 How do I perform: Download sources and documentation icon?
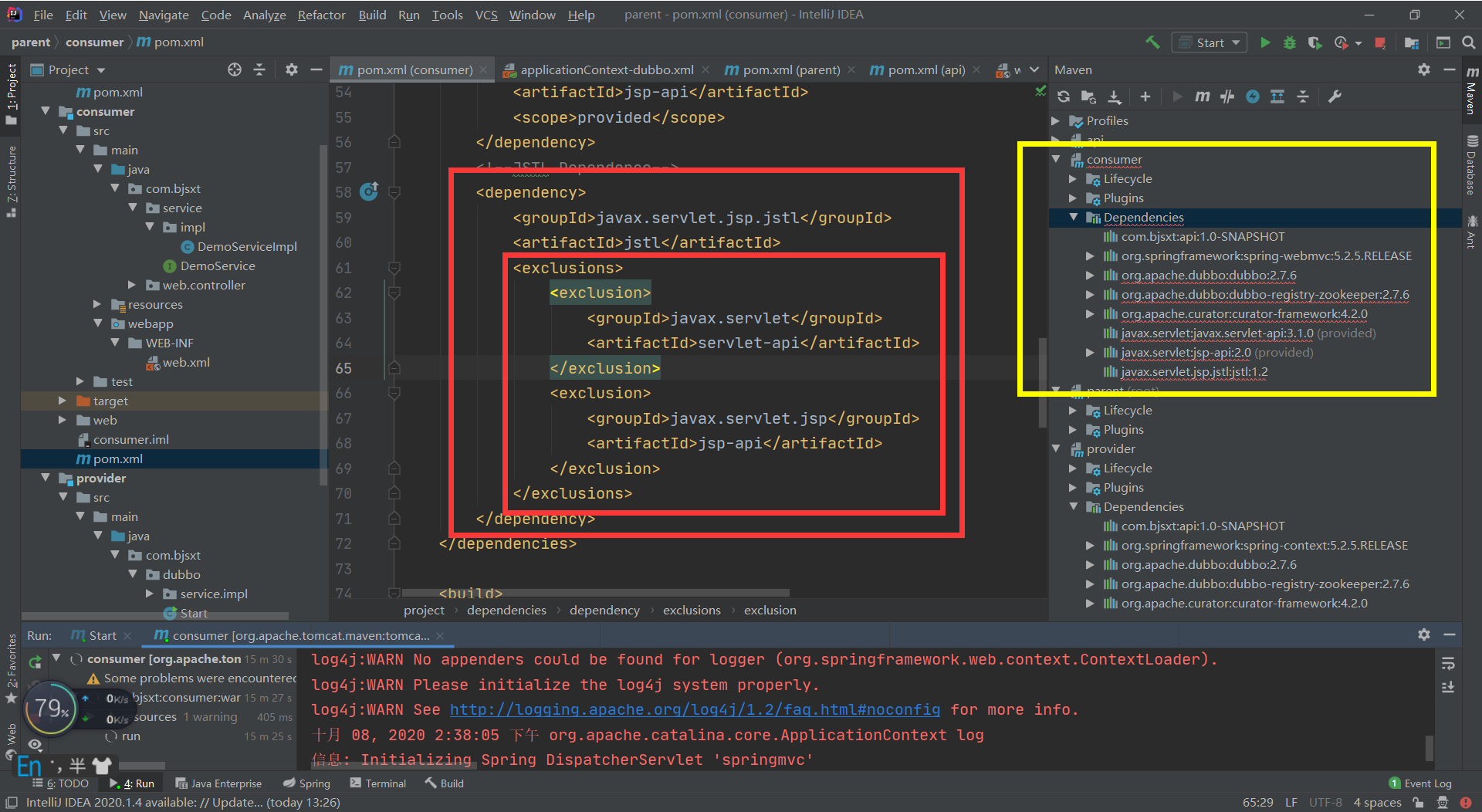1114,96
